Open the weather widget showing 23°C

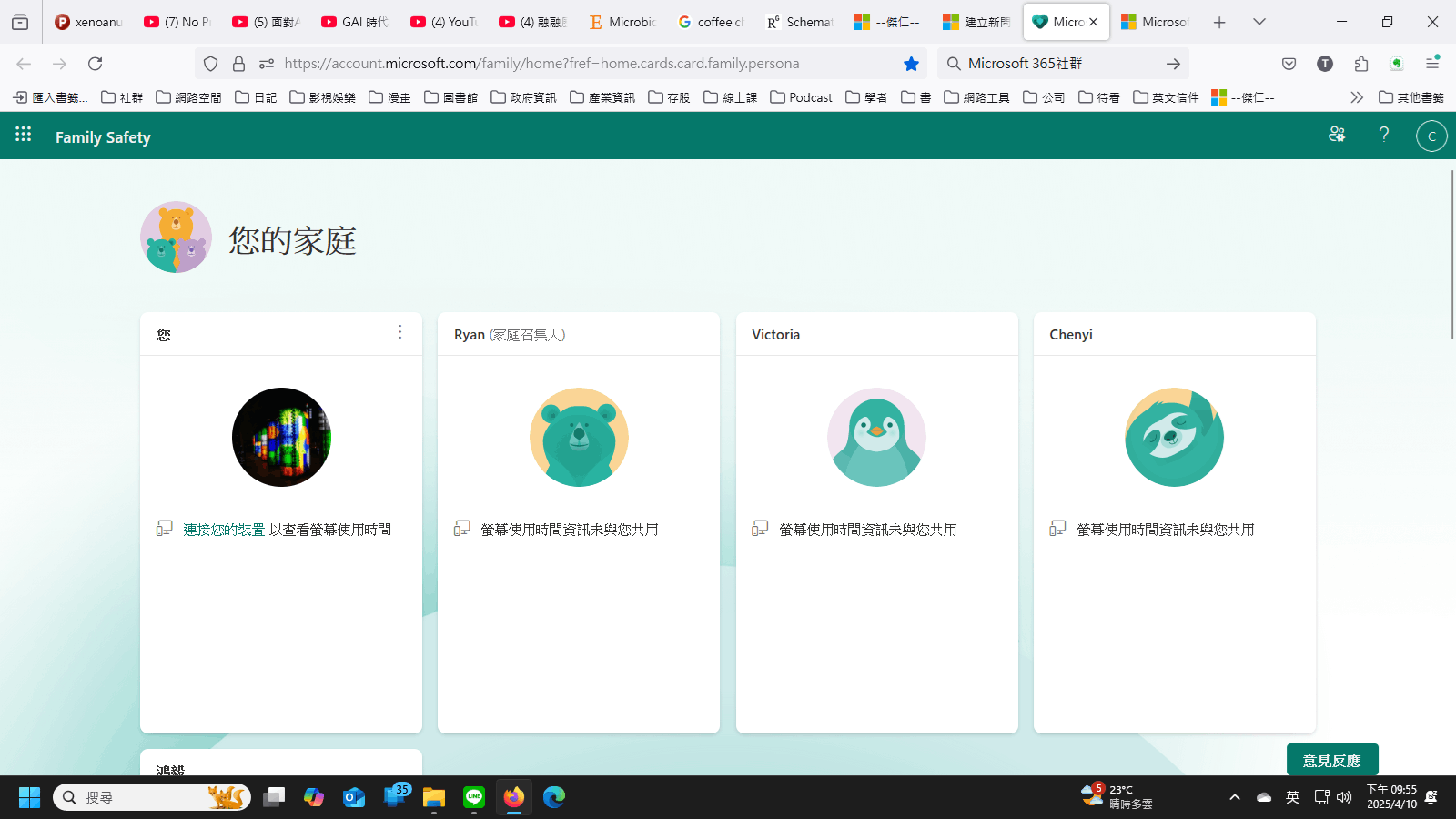tap(1117, 796)
